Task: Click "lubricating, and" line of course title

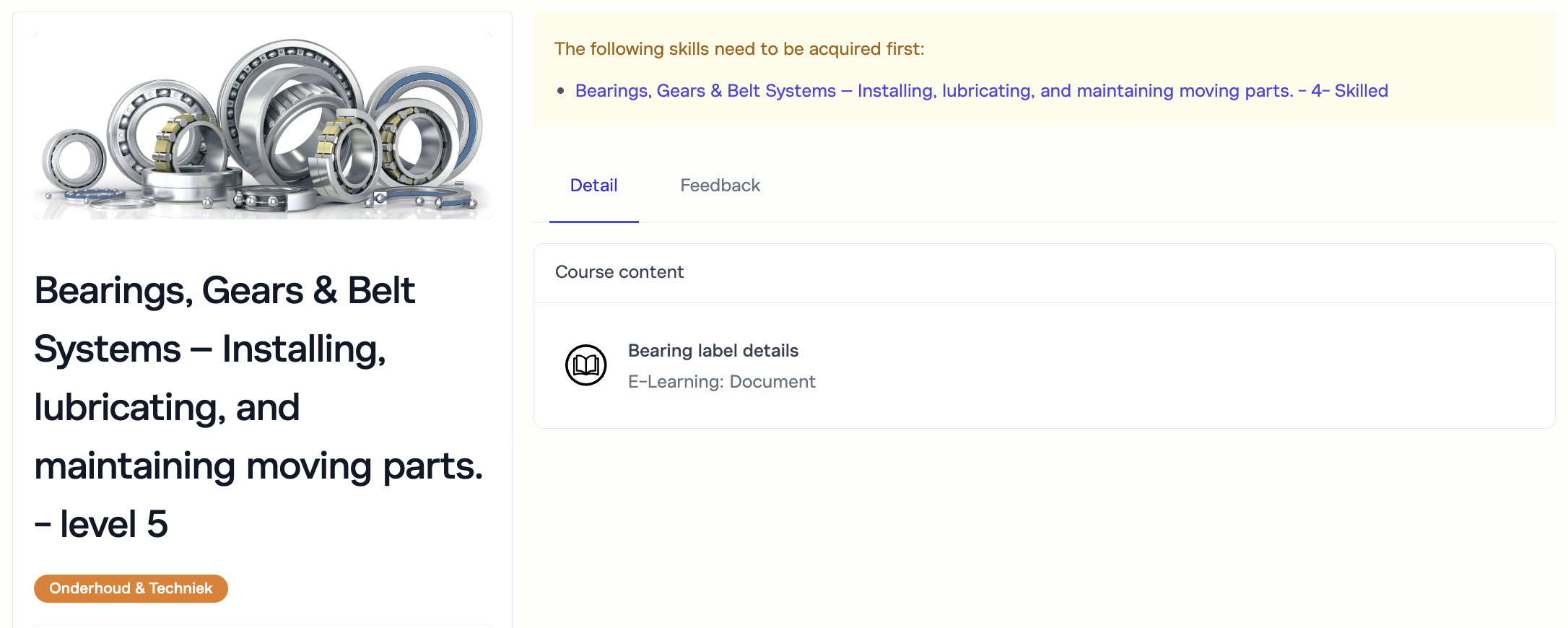Action: (167, 407)
